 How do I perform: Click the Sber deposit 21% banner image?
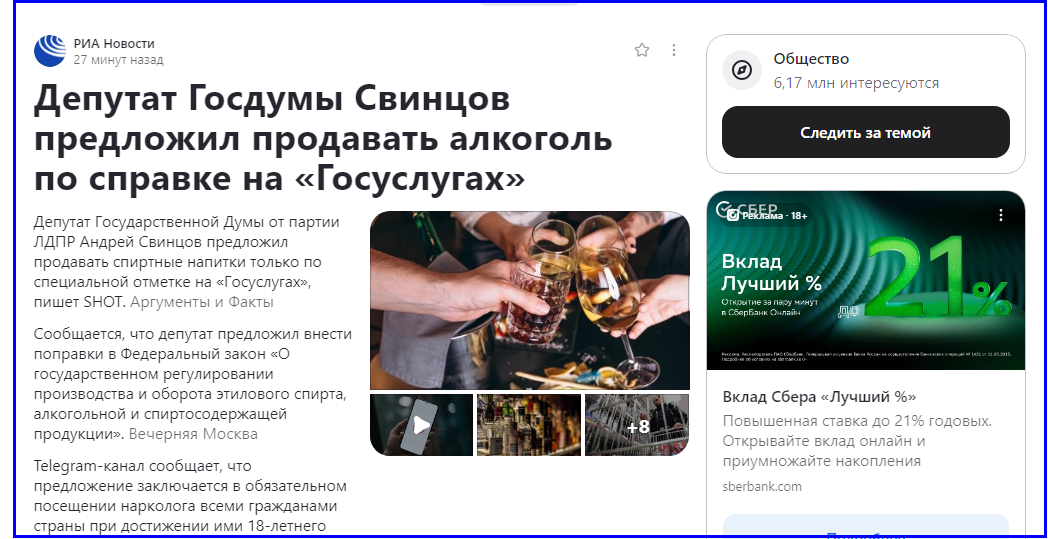point(866,280)
